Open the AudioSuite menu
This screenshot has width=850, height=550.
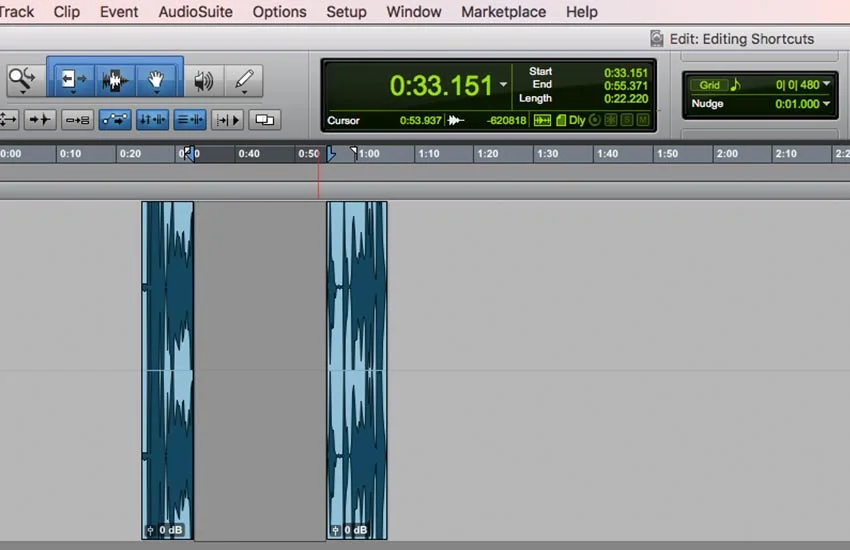tap(195, 11)
